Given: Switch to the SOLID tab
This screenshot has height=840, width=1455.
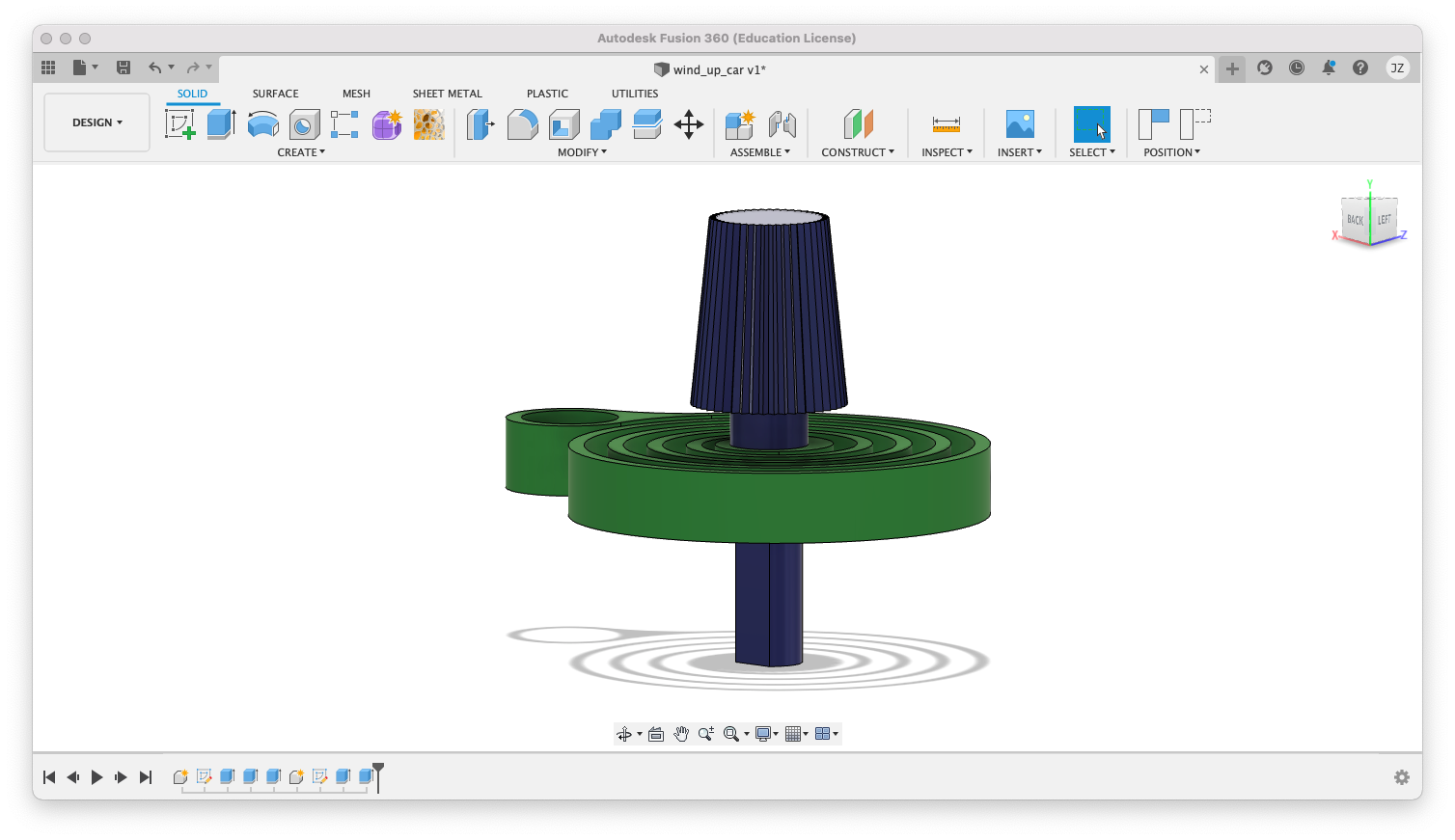Looking at the screenshot, I should click(x=192, y=94).
